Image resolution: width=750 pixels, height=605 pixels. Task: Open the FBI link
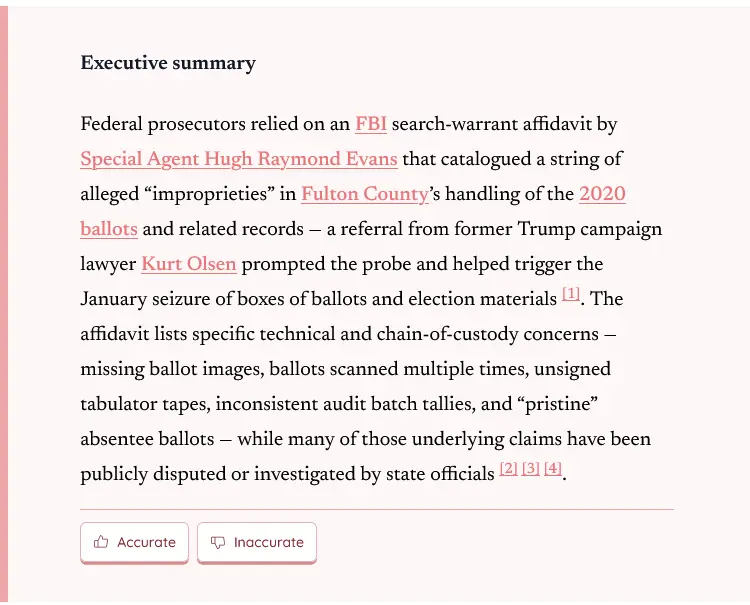click(x=371, y=125)
